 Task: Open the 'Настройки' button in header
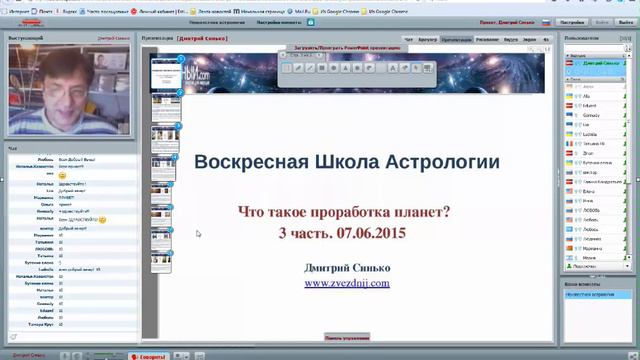[x=572, y=22]
